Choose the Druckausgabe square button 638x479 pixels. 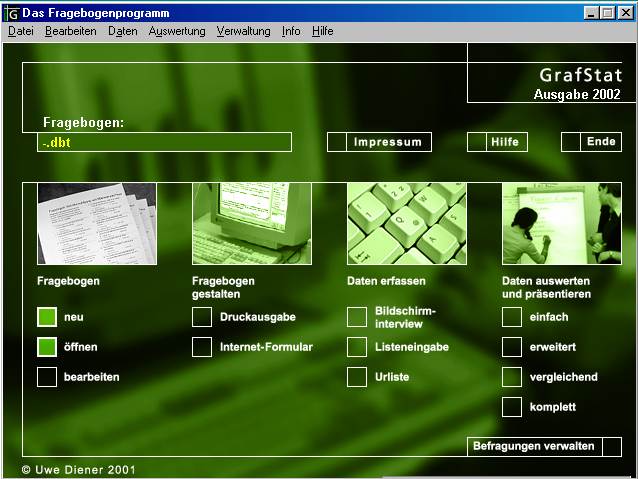[202, 317]
